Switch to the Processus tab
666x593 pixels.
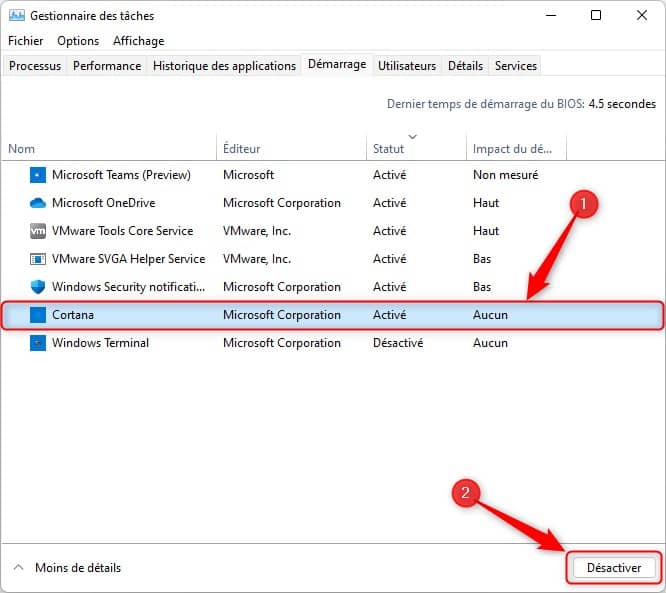point(35,66)
